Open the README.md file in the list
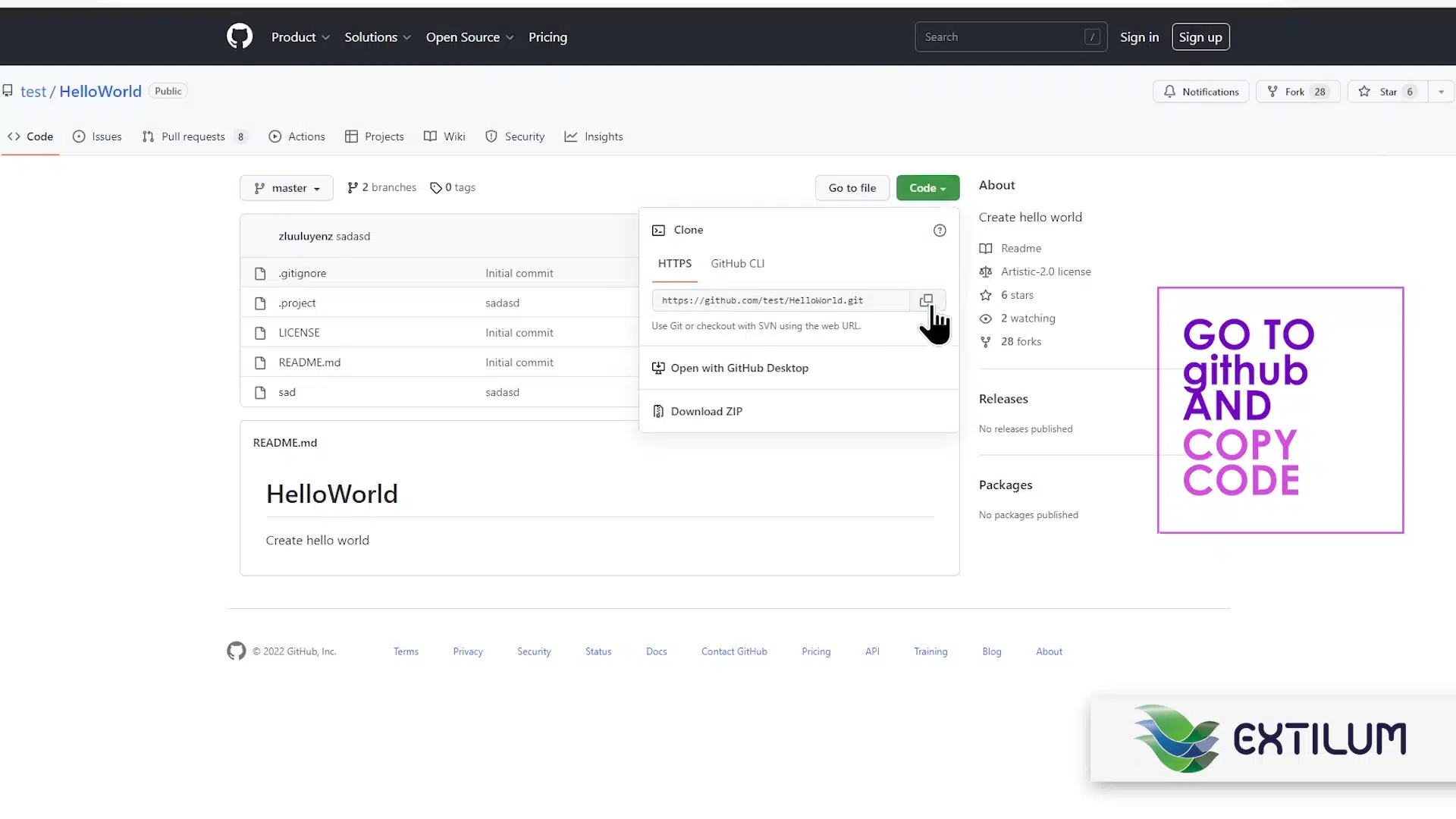Image resolution: width=1456 pixels, height=819 pixels. (x=309, y=362)
